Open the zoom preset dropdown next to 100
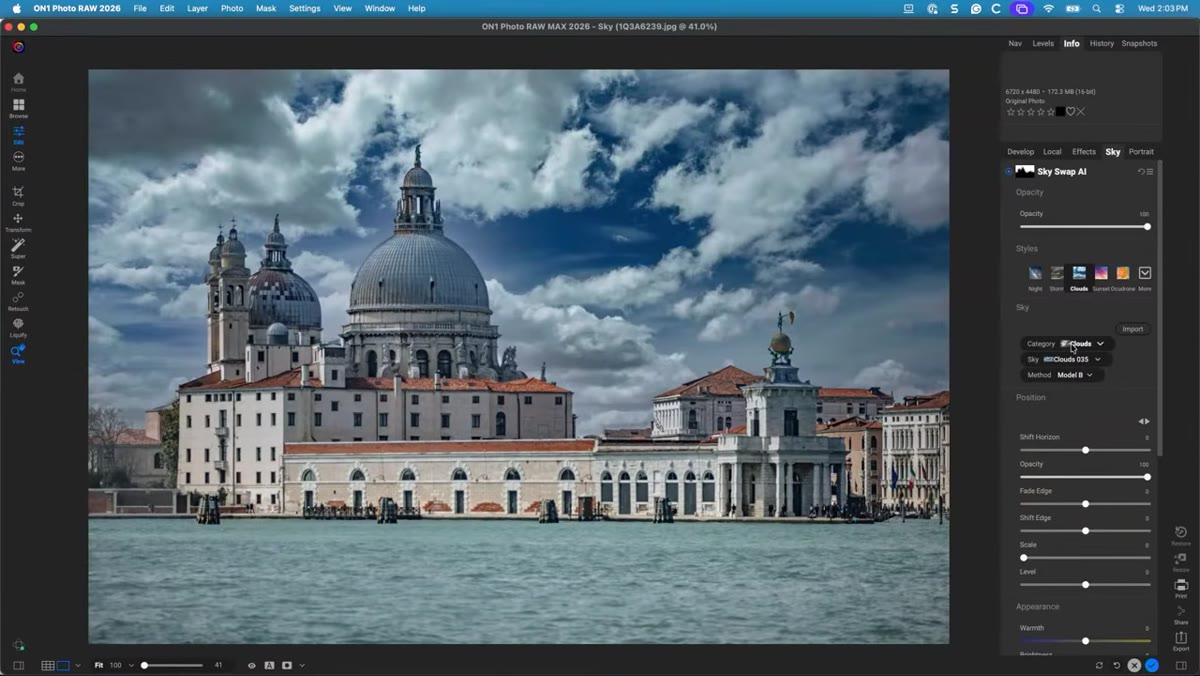Image resolution: width=1200 pixels, height=676 pixels. coord(131,665)
